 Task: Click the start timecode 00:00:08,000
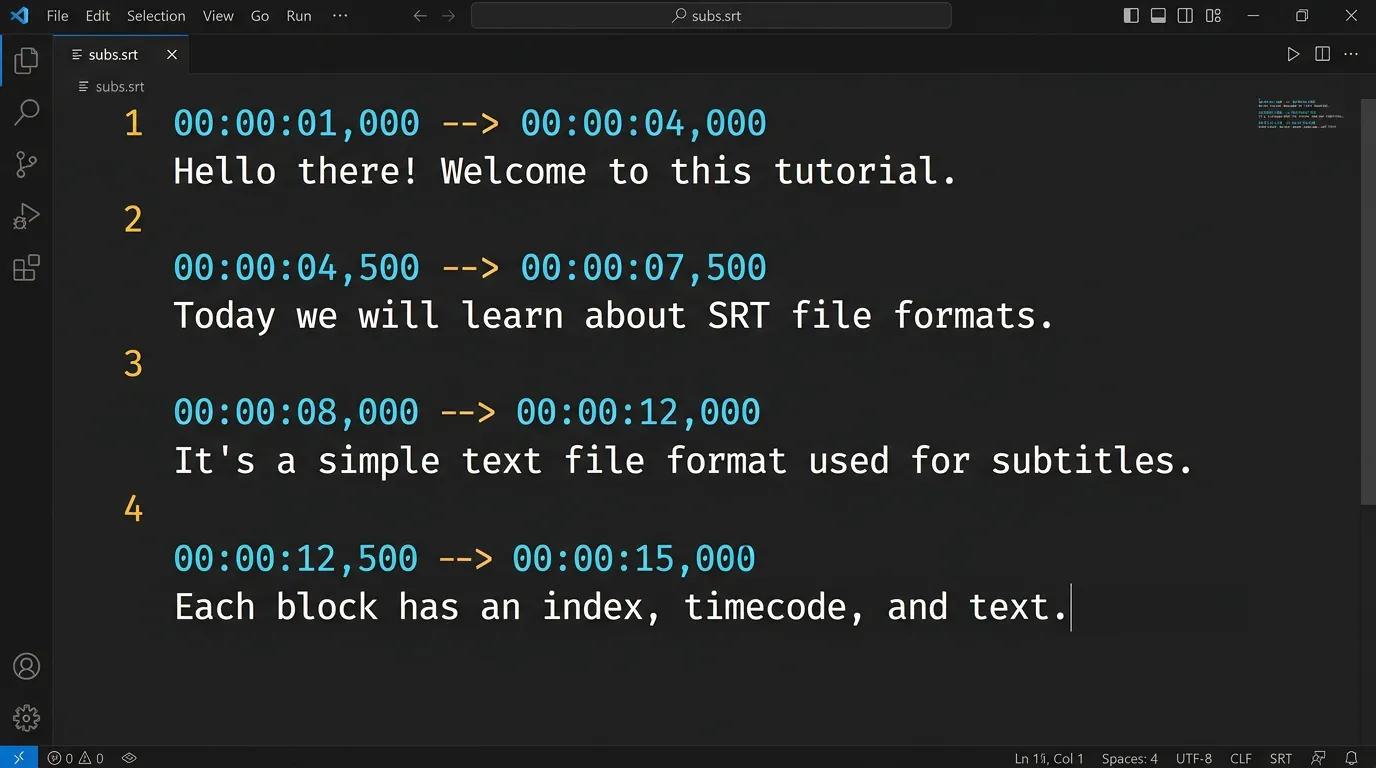click(x=297, y=412)
